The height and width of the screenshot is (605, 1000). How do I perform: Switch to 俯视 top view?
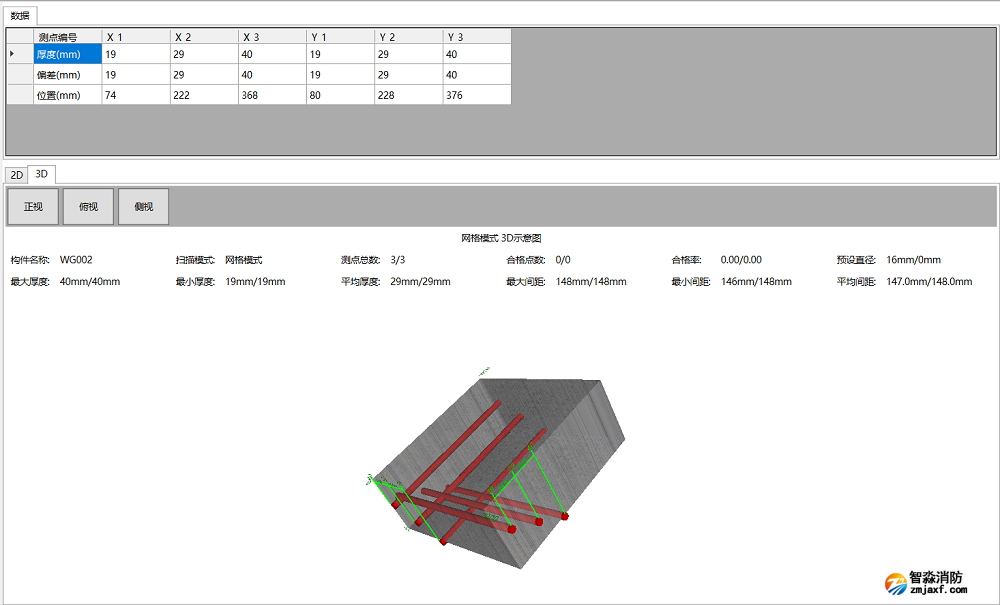(x=88, y=206)
